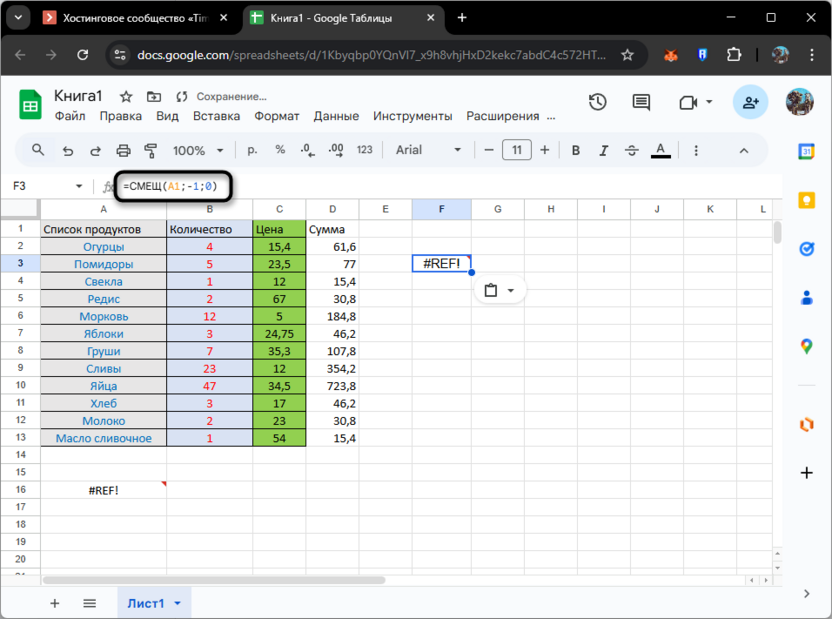Viewport: 832px width, 619px height.
Task: Increase font size plus button
Action: point(545,150)
